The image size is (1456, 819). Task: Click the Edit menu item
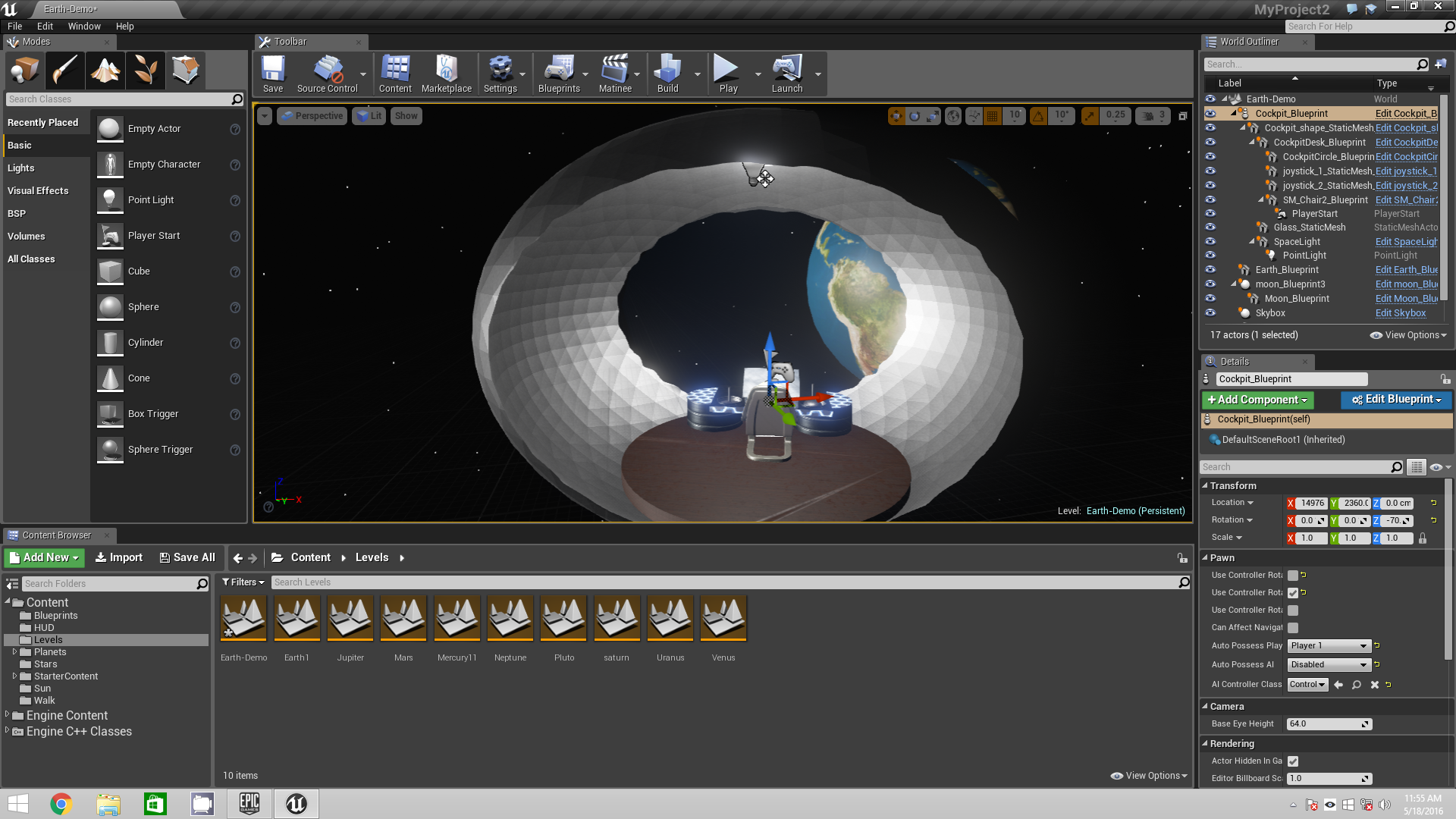coord(45,25)
